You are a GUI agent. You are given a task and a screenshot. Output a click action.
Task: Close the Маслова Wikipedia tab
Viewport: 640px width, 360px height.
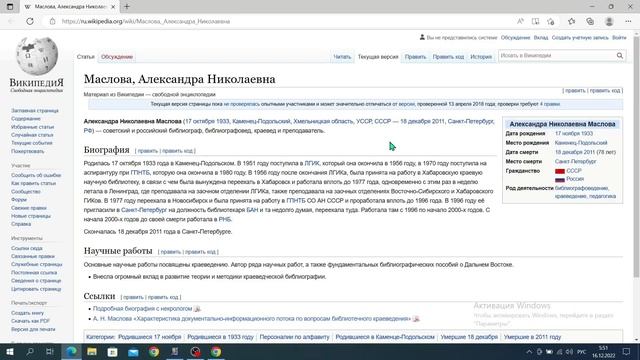(x=113, y=7)
